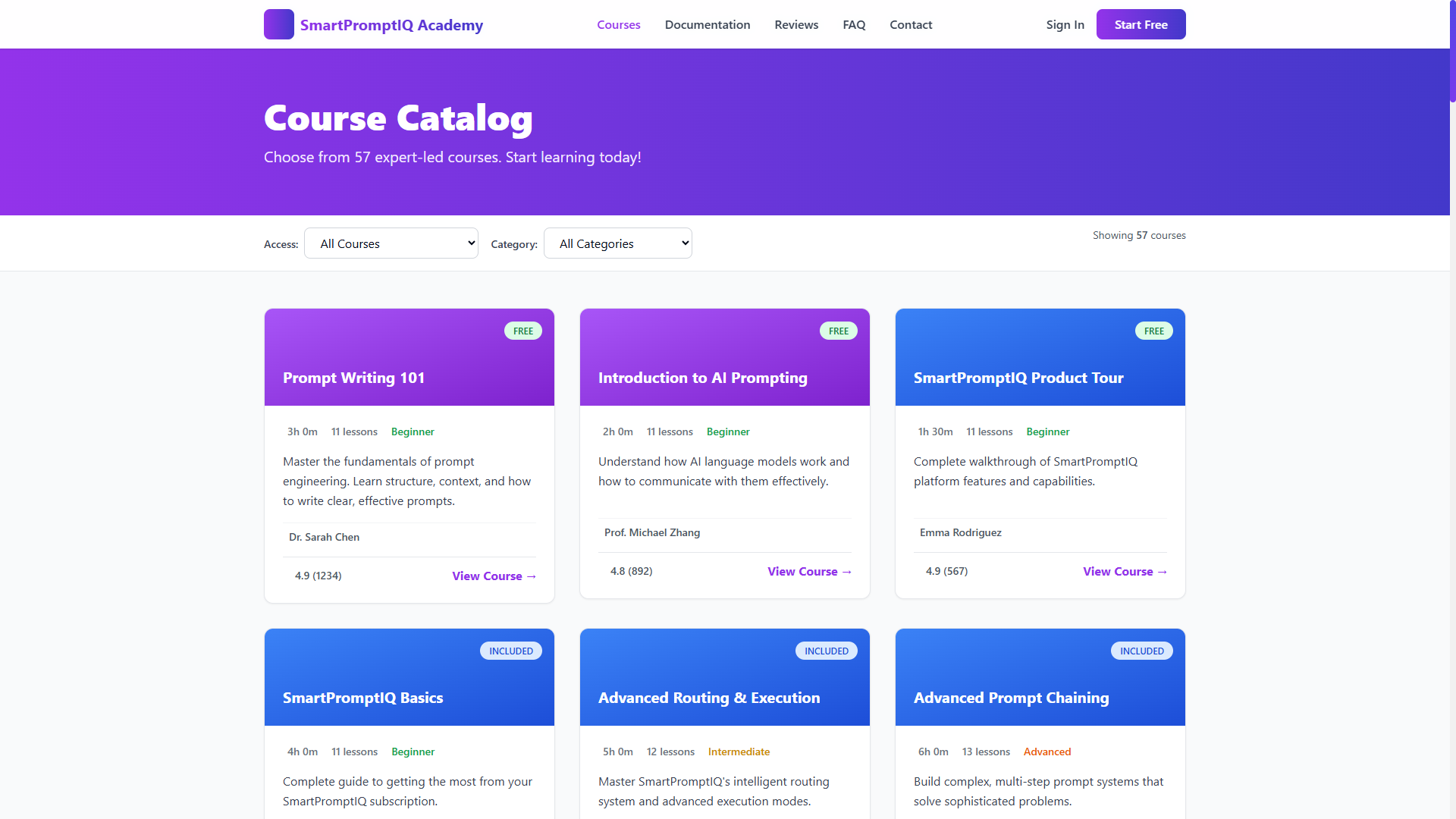1456x819 pixels.
Task: Open the SmartPromptIQ Product Tour course
Action: pos(1124,571)
